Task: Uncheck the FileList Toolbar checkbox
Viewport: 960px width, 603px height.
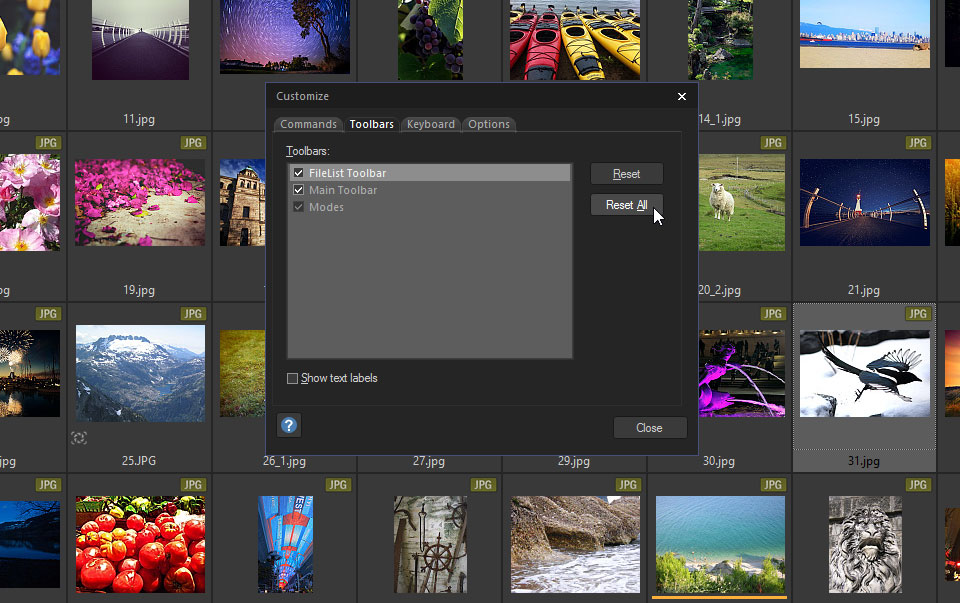Action: [x=298, y=173]
